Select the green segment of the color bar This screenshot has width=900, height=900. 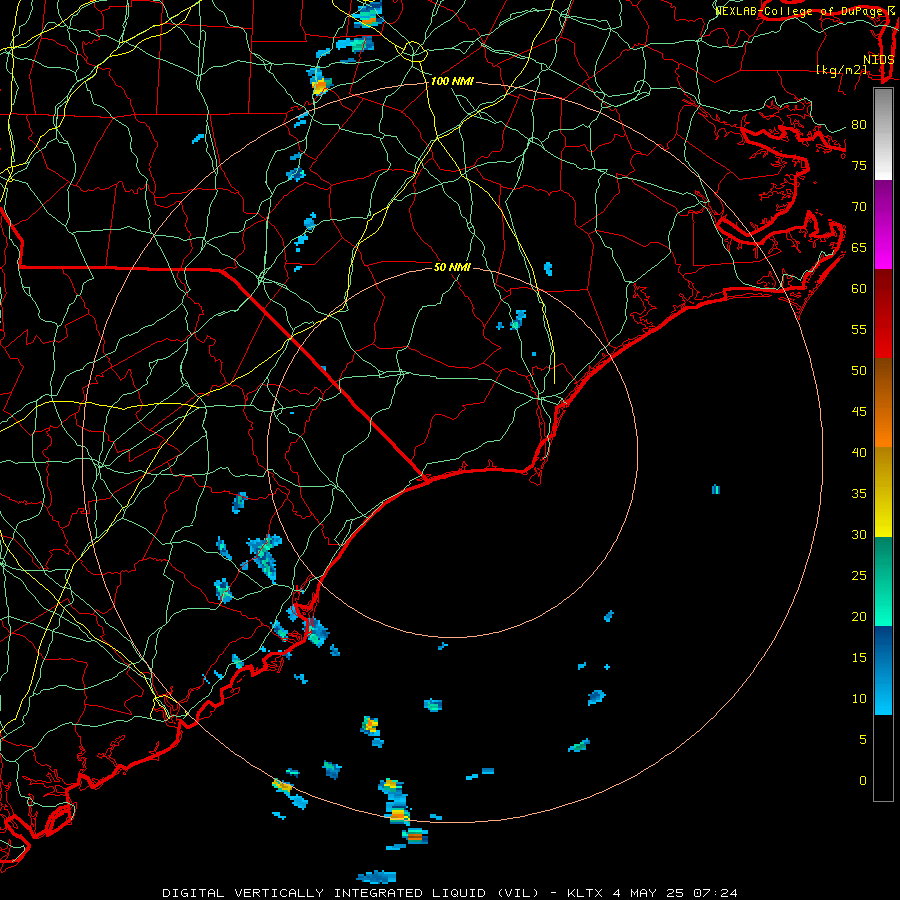[883, 581]
